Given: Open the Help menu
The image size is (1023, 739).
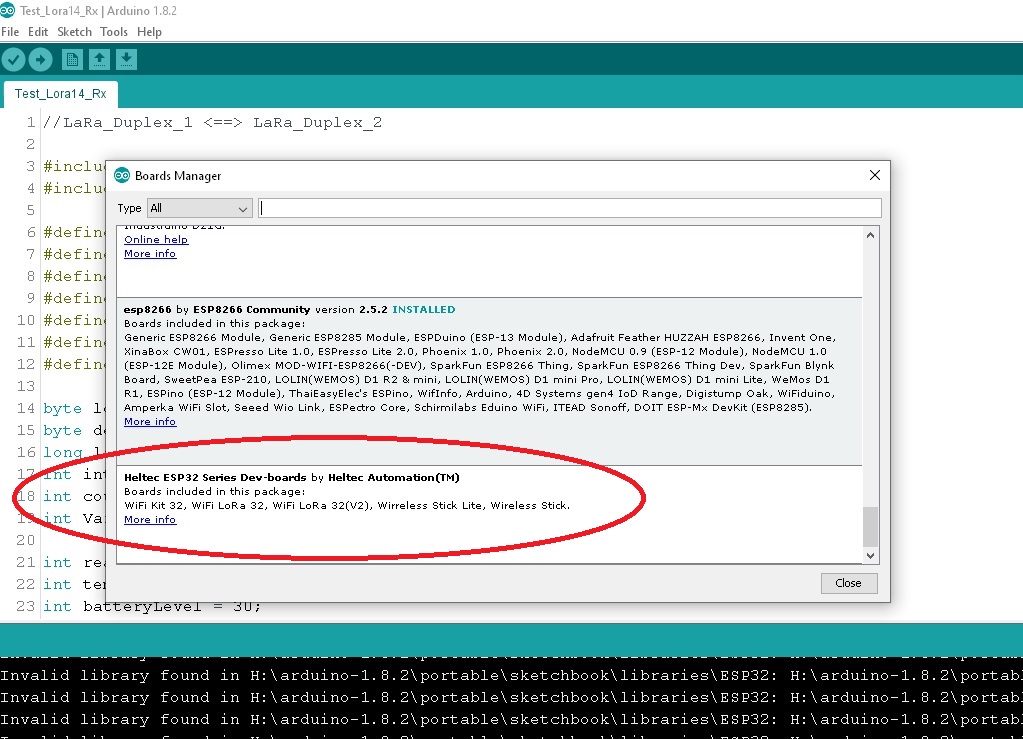Looking at the screenshot, I should click(149, 32).
